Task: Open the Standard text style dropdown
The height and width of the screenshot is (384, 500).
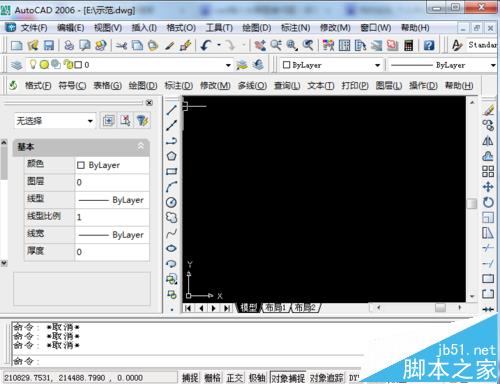Action: coord(482,45)
